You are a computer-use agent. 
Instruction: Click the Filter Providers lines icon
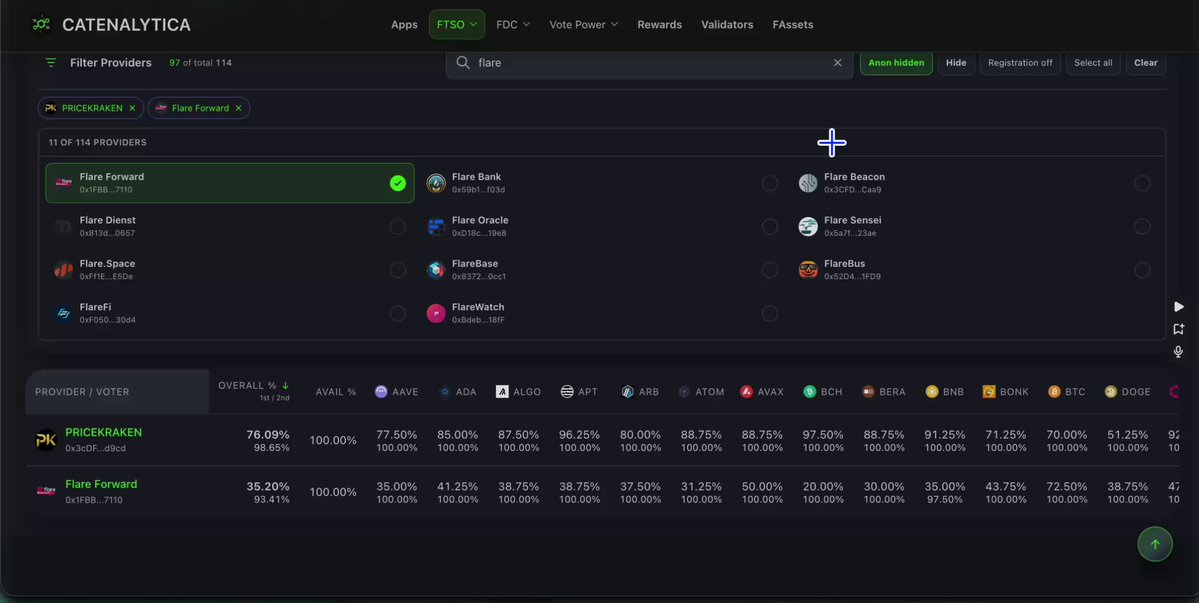pyautogui.click(x=51, y=63)
